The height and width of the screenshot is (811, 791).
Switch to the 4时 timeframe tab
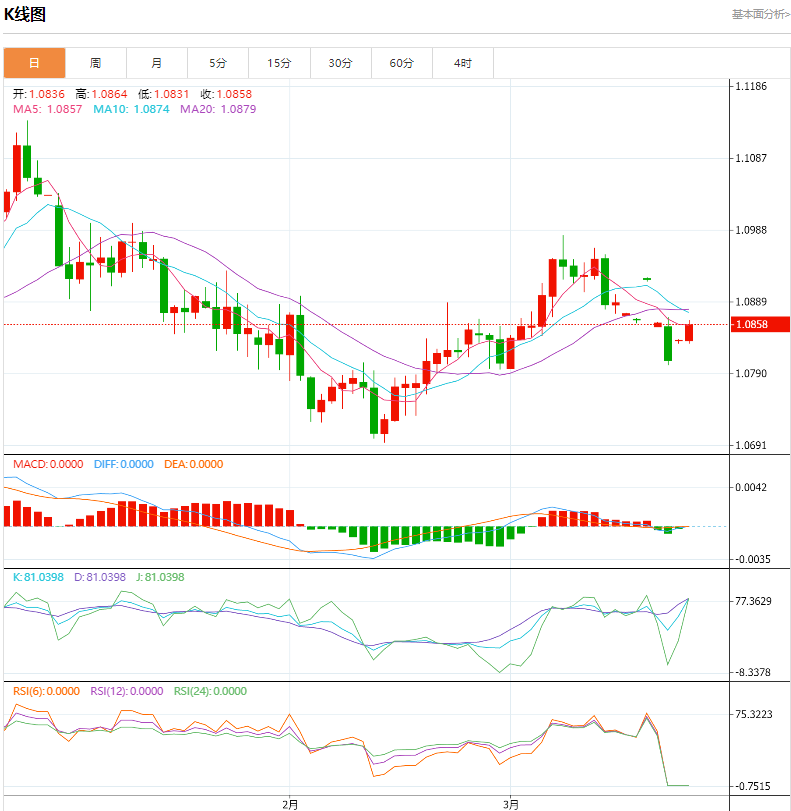pos(462,63)
